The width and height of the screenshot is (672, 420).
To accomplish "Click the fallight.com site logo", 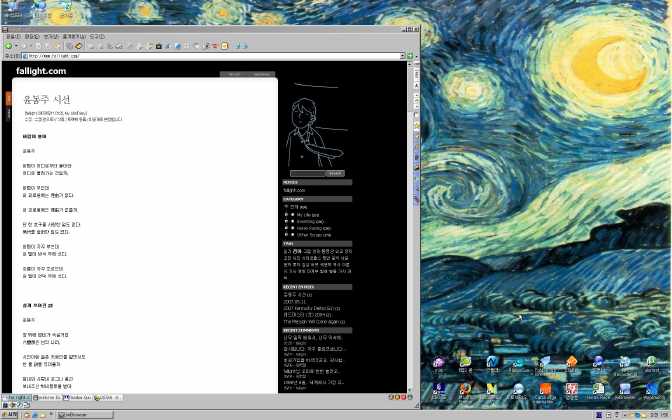I will 41,71.
